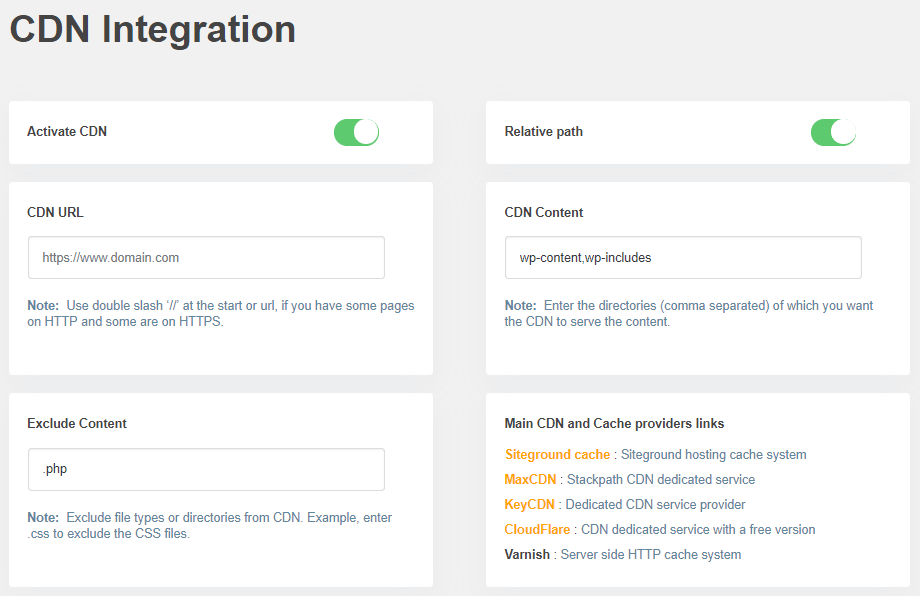Viewport: 920px width, 596px height.
Task: Toggle the Activate CDN switch
Action: tap(356, 132)
